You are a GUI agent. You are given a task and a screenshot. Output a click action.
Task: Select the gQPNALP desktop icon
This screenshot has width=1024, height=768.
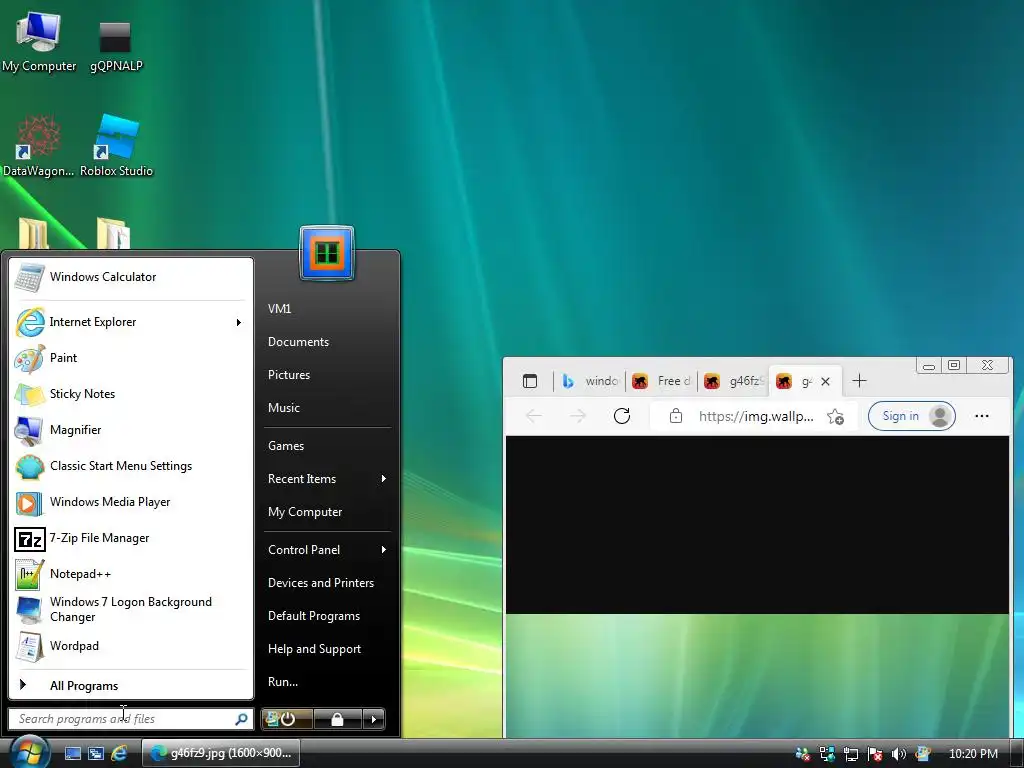(x=116, y=44)
